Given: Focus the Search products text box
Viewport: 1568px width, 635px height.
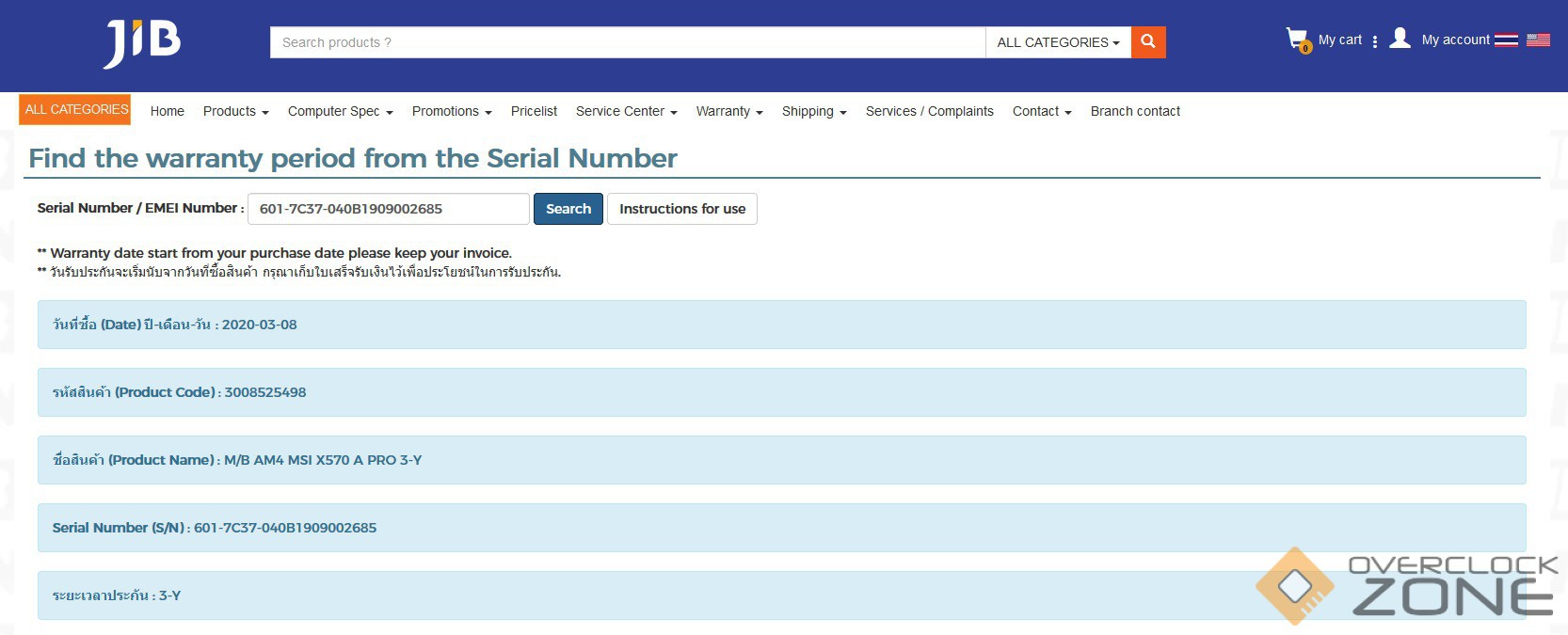Looking at the screenshot, I should tap(627, 42).
